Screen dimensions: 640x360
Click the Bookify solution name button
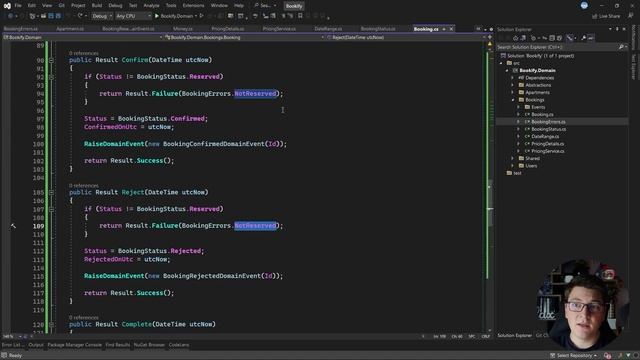[x=294, y=6]
